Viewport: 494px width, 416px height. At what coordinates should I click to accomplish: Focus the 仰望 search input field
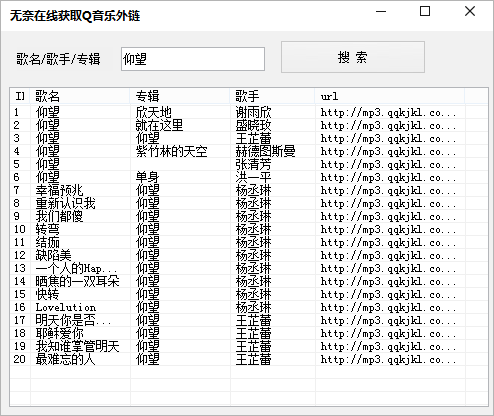point(193,59)
